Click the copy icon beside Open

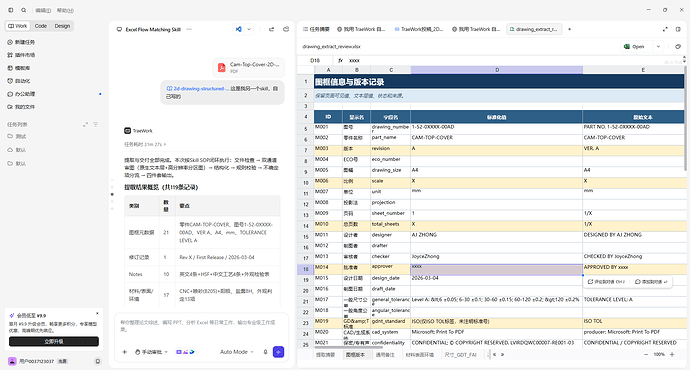(678, 46)
